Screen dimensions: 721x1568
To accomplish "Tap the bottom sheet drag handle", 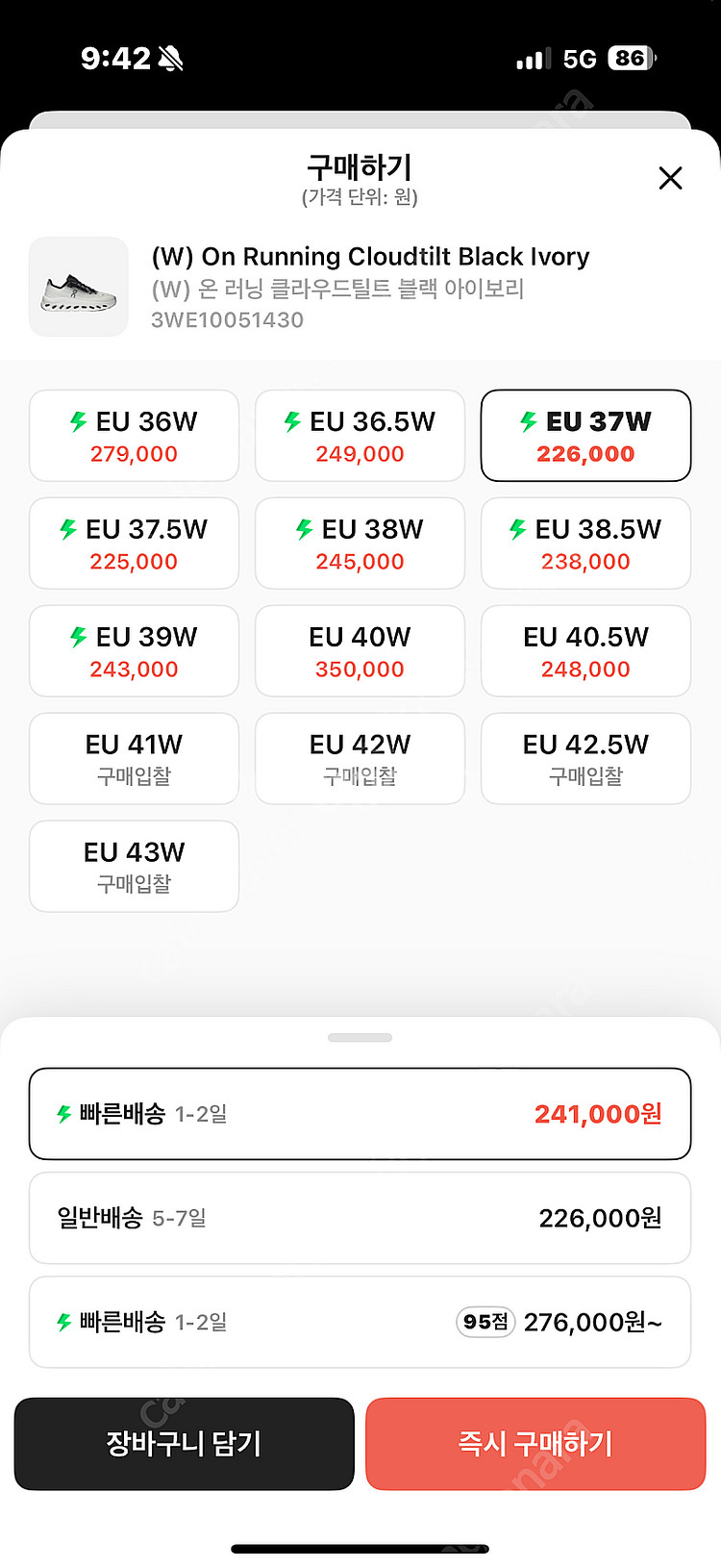I will 360,1038.
